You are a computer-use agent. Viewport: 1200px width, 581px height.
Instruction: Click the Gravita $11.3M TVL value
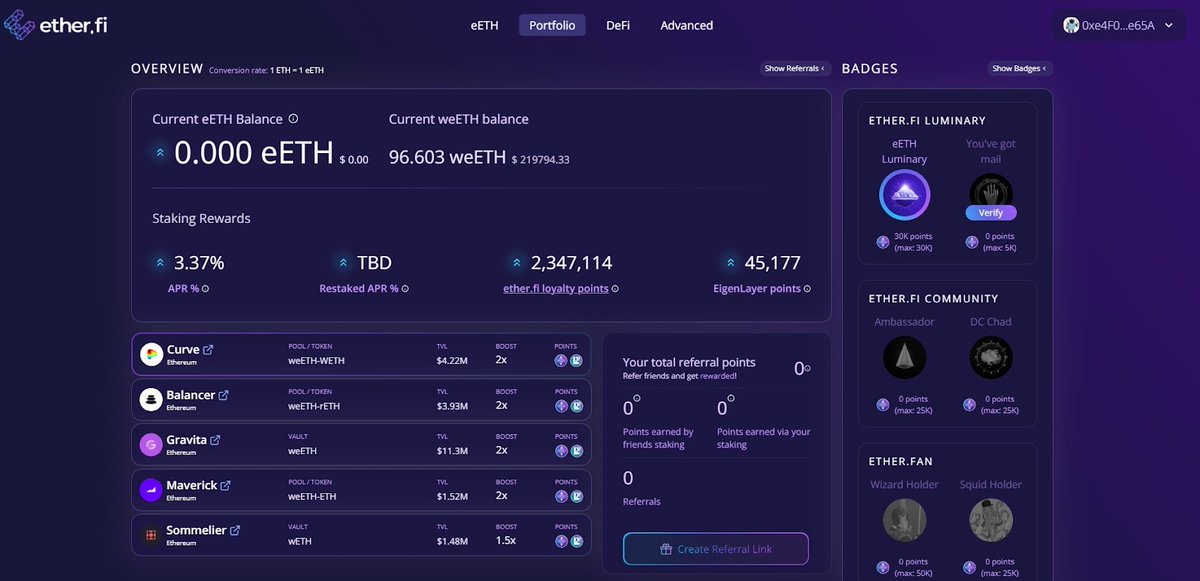click(452, 451)
